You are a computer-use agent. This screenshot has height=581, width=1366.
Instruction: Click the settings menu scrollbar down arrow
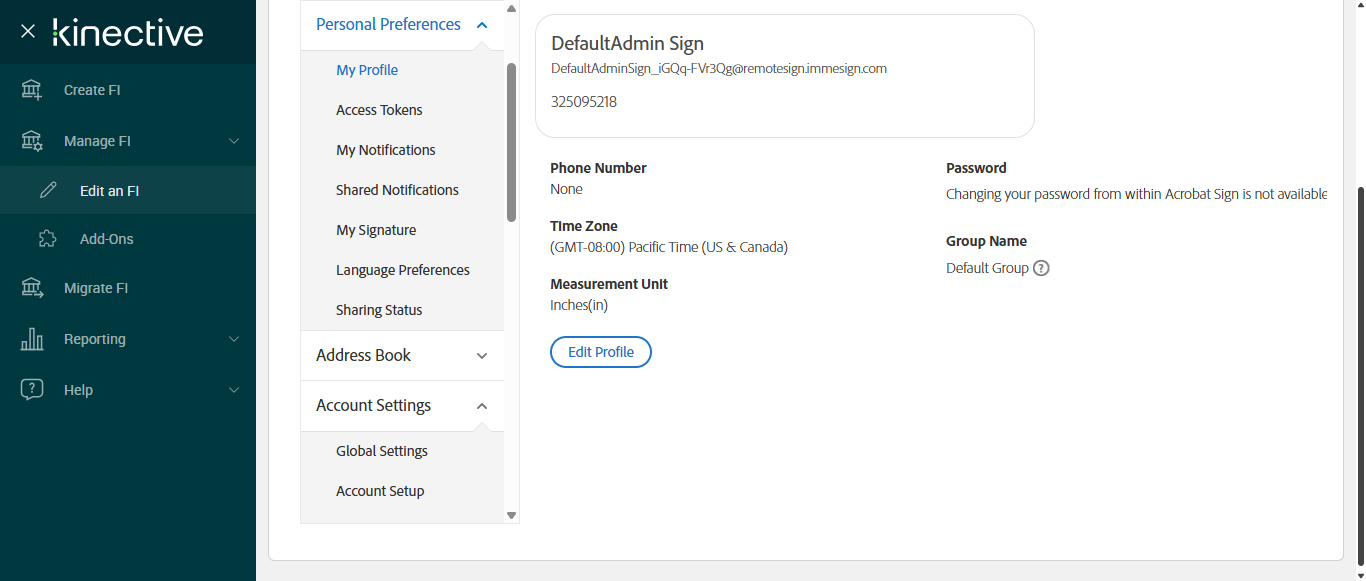pyautogui.click(x=511, y=515)
